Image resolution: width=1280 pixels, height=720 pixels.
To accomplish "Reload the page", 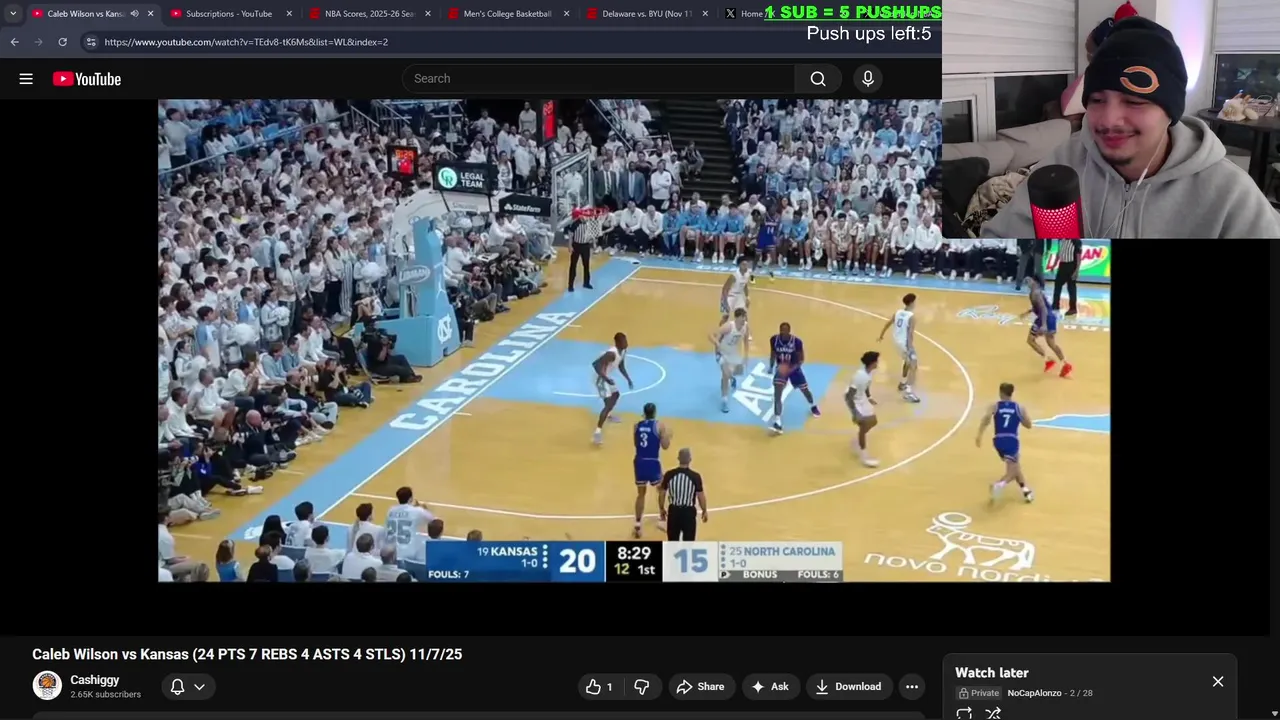I will coord(62,42).
